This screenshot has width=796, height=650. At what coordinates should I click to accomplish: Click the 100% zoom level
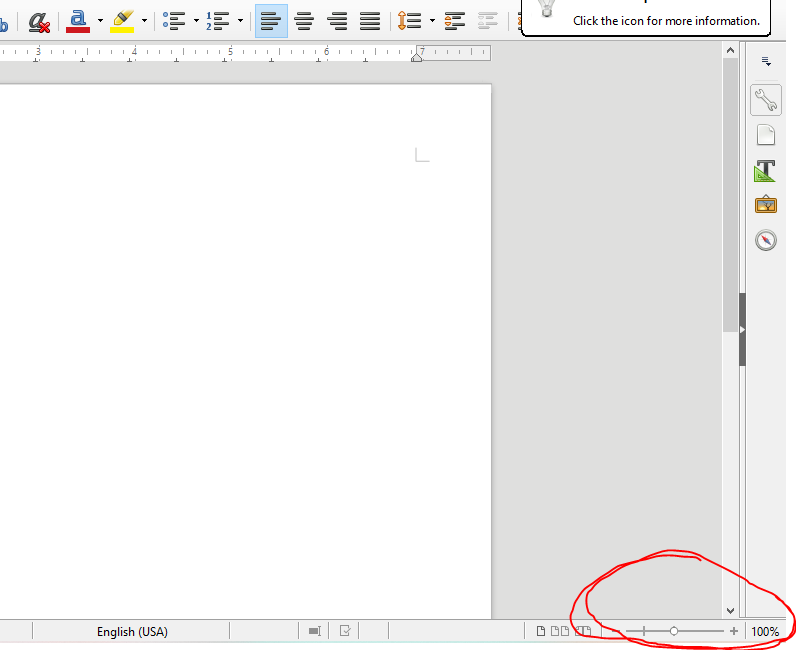click(765, 632)
